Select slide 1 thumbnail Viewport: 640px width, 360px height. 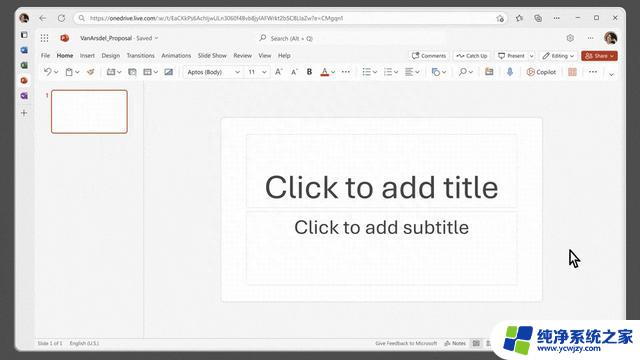coord(89,111)
